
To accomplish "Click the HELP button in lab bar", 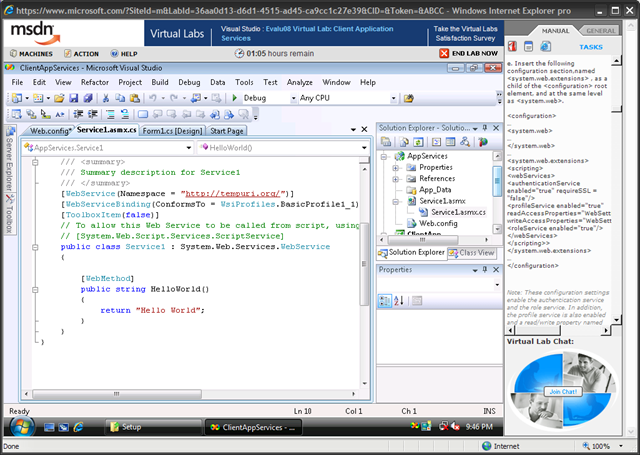I will tap(124, 54).
